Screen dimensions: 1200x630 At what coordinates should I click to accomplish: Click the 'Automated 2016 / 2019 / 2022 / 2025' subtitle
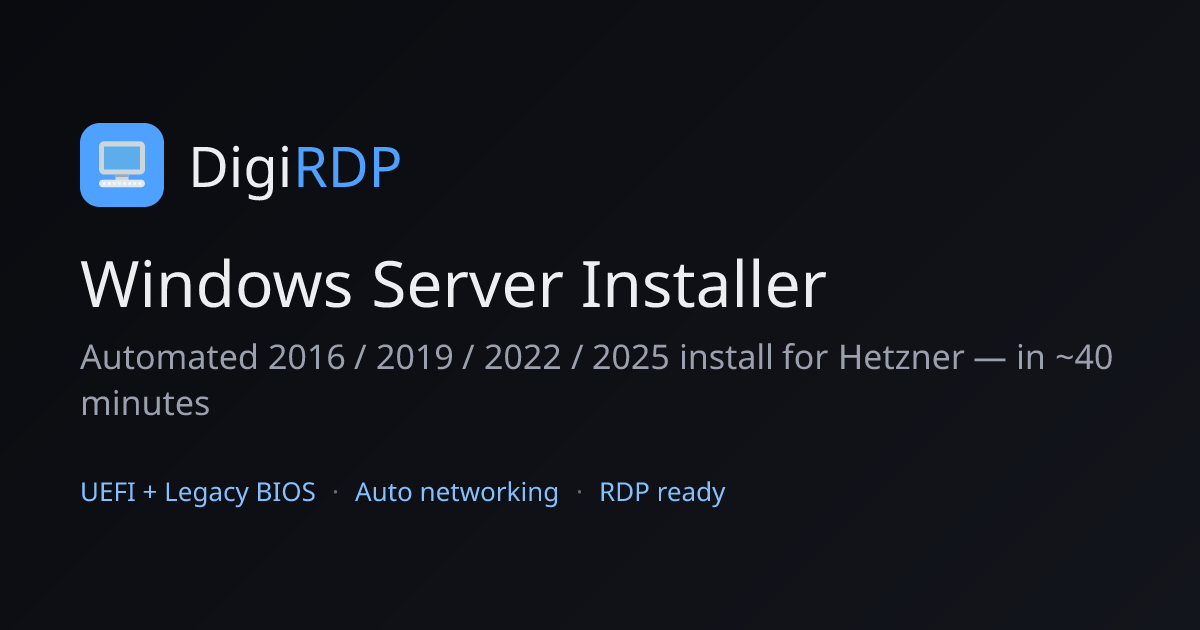pos(596,380)
